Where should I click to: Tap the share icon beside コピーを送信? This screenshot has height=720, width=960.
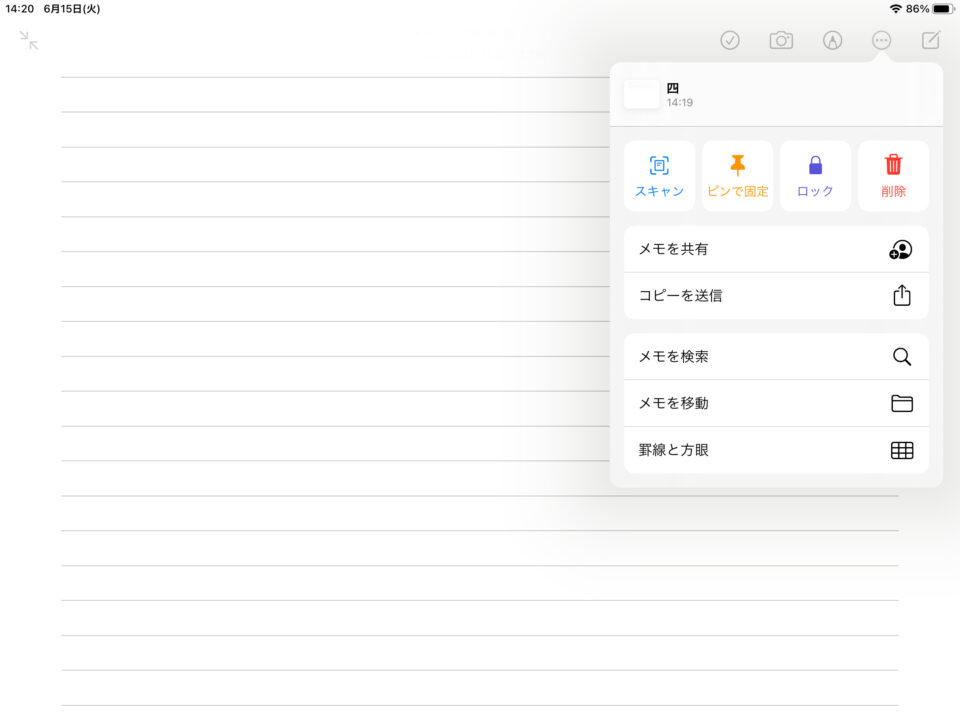pos(901,296)
